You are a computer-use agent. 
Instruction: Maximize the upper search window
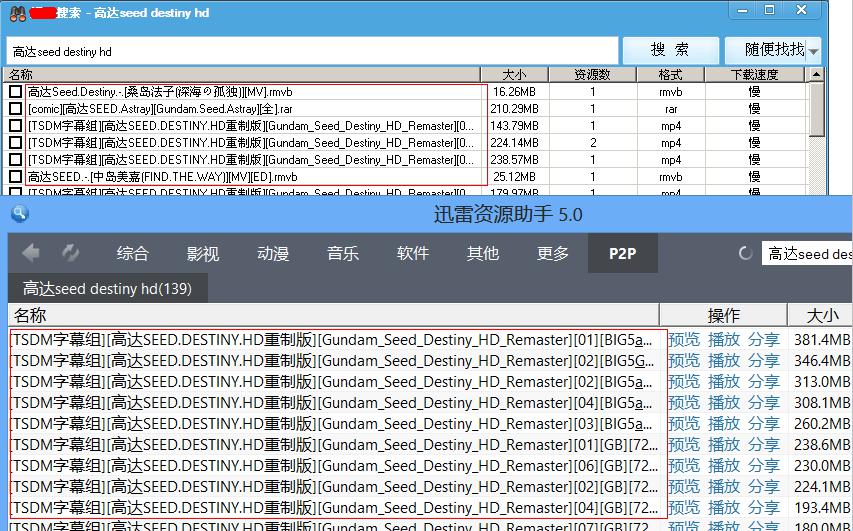(770, 10)
